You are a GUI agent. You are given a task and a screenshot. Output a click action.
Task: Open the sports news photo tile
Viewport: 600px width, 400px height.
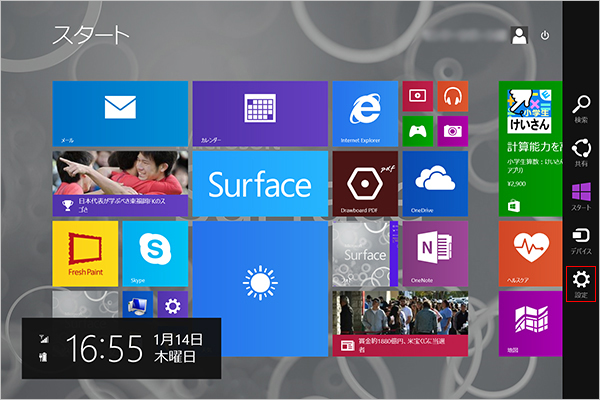pyautogui.click(x=120, y=184)
